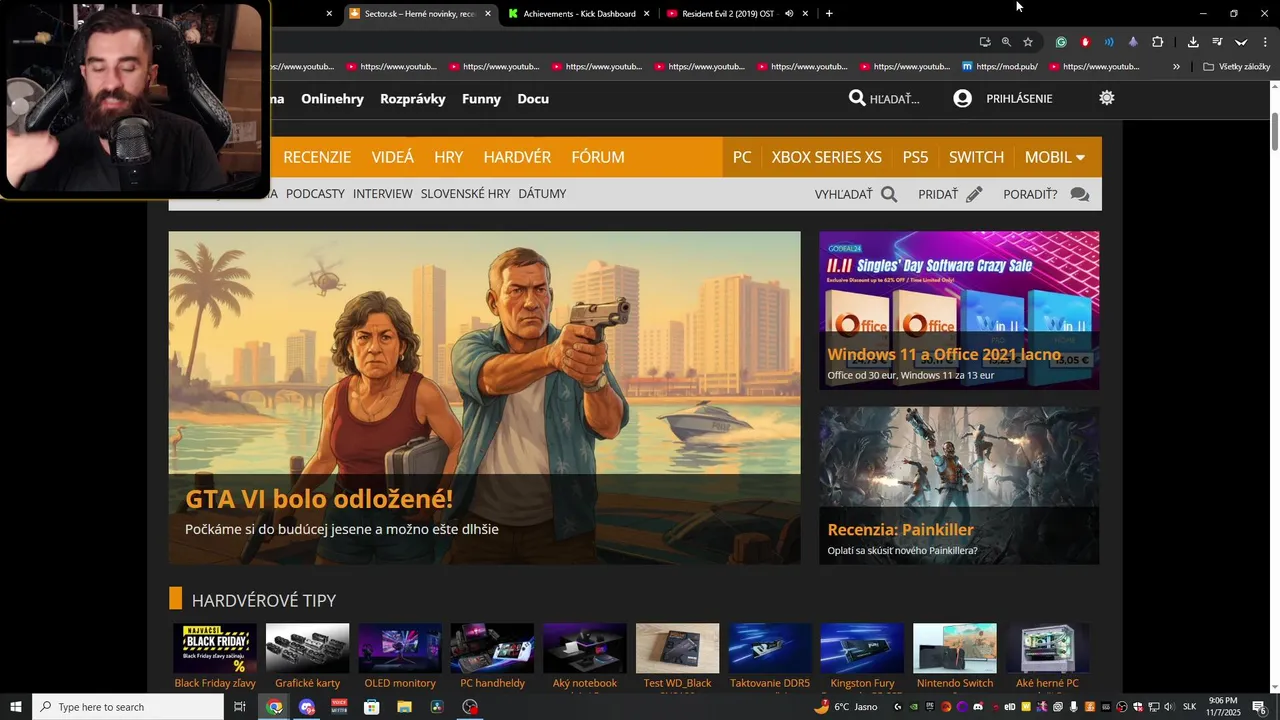This screenshot has height=720, width=1280.
Task: Open the PODCASTY submenu link
Action: 315,194
